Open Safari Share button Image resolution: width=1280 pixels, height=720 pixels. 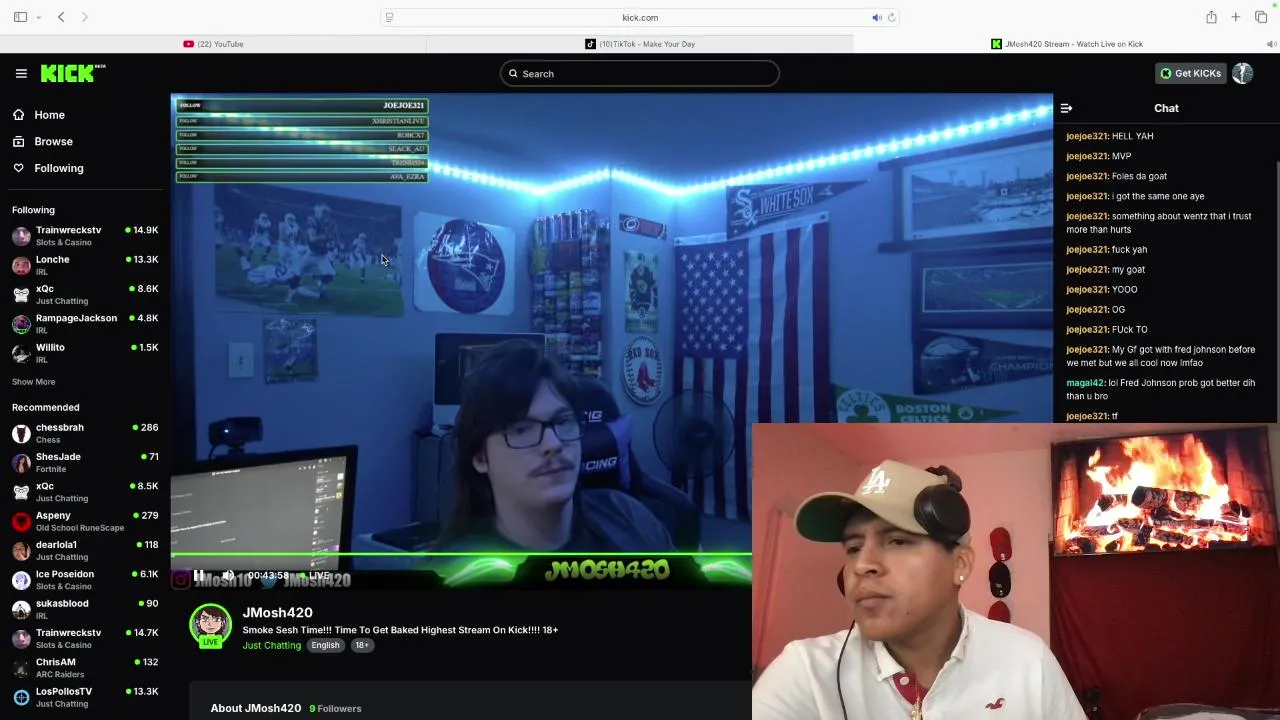1211,17
